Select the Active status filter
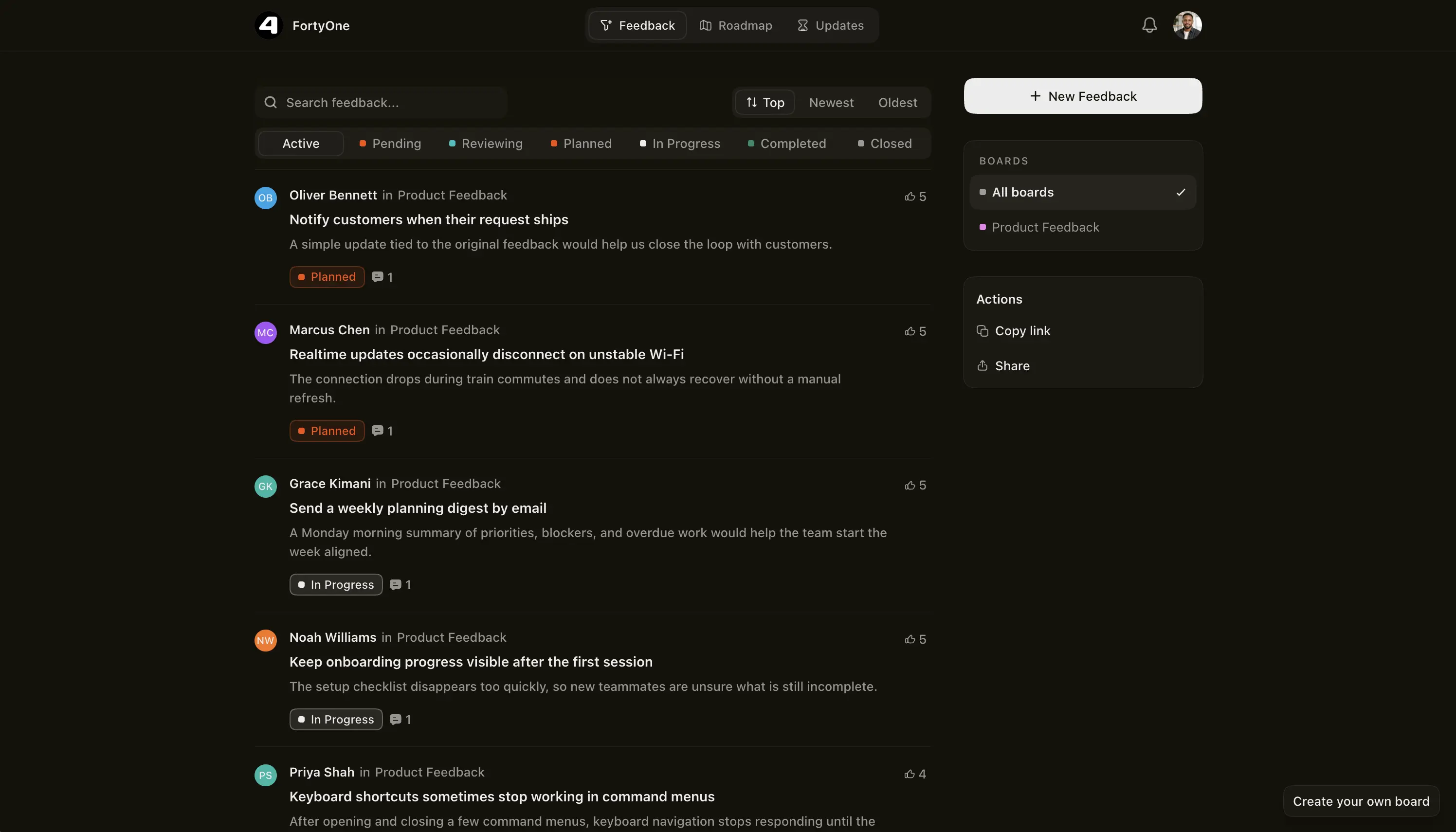 (301, 144)
